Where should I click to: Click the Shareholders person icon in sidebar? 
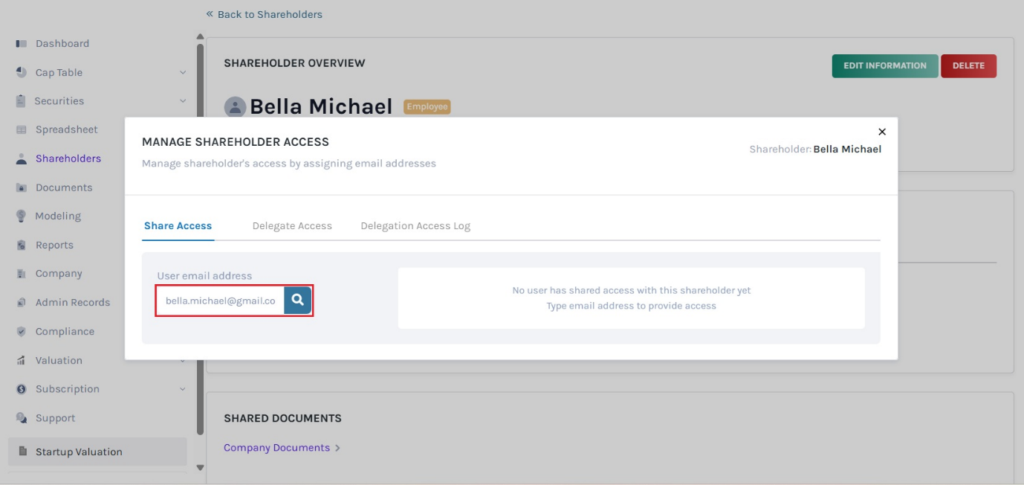point(21,159)
